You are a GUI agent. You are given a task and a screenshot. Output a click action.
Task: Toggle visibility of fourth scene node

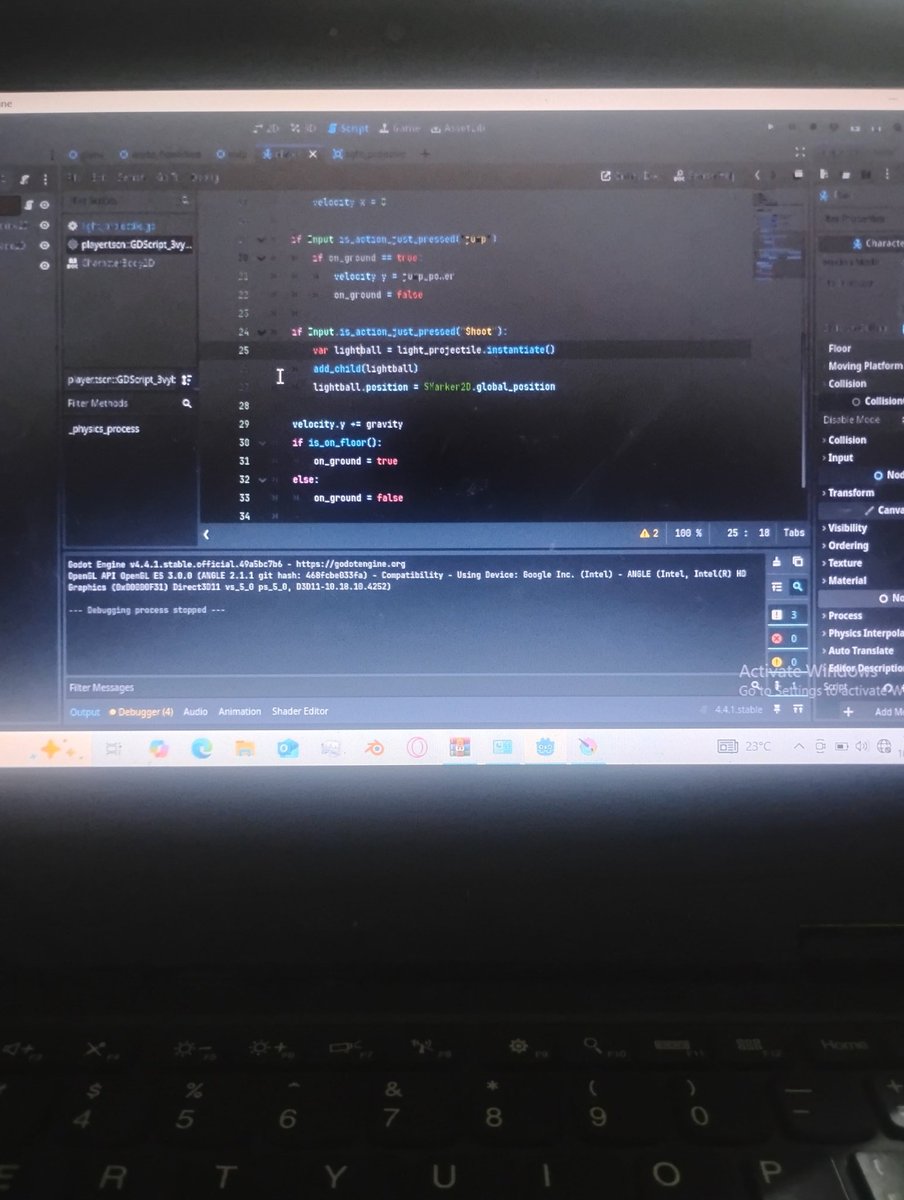click(x=44, y=266)
